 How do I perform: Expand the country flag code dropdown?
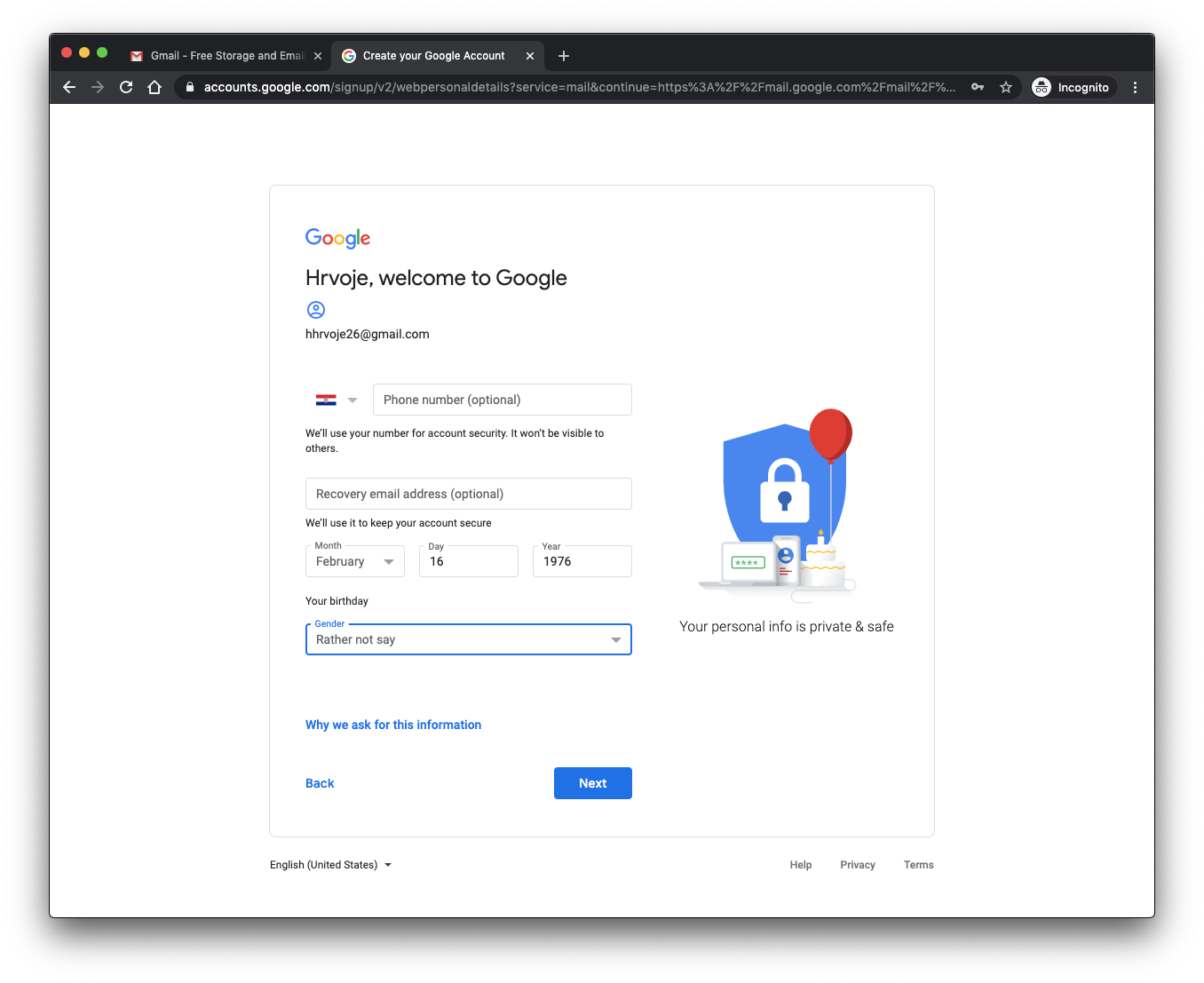337,400
